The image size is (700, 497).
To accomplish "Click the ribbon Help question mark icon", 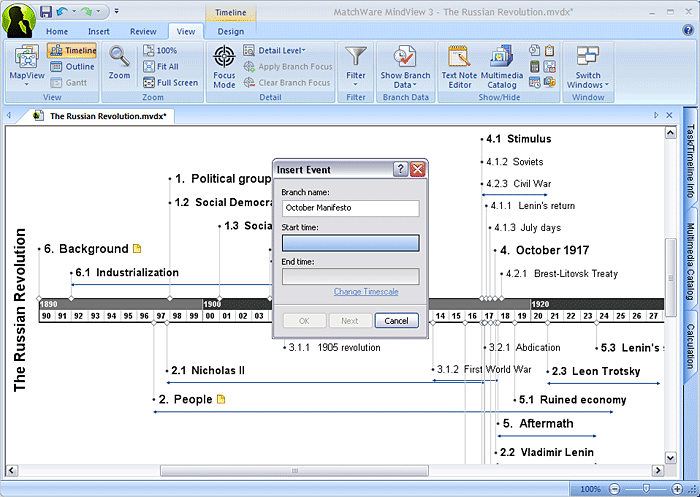I will tap(688, 30).
